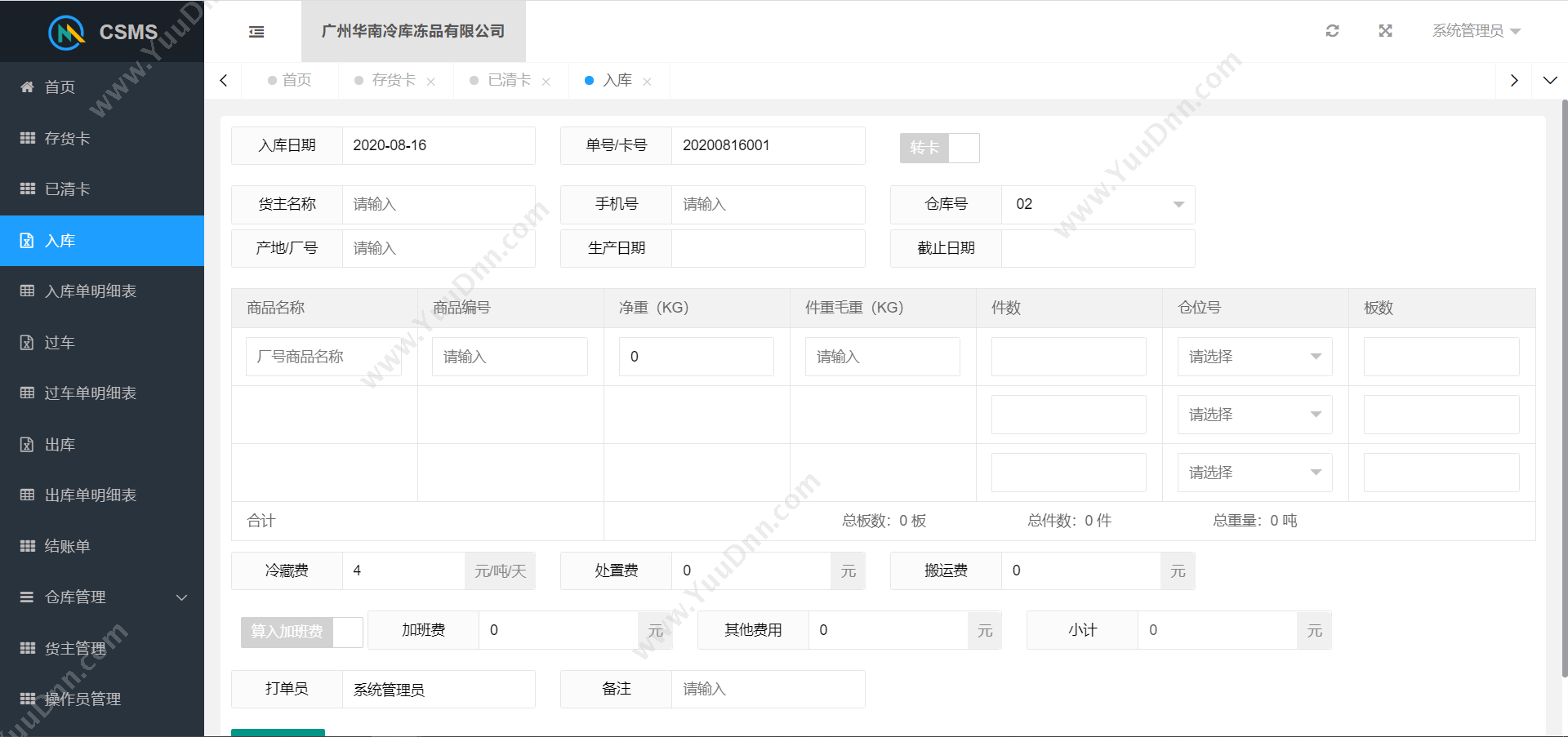Screen dimensions: 1568x737
Task: Click the 手机号 input field
Action: click(x=768, y=204)
